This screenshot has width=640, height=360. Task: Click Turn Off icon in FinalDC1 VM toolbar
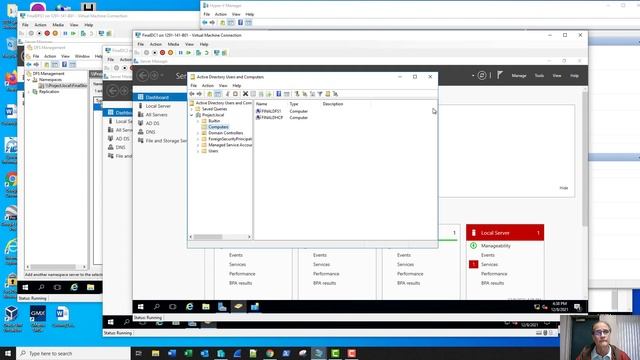(155, 53)
